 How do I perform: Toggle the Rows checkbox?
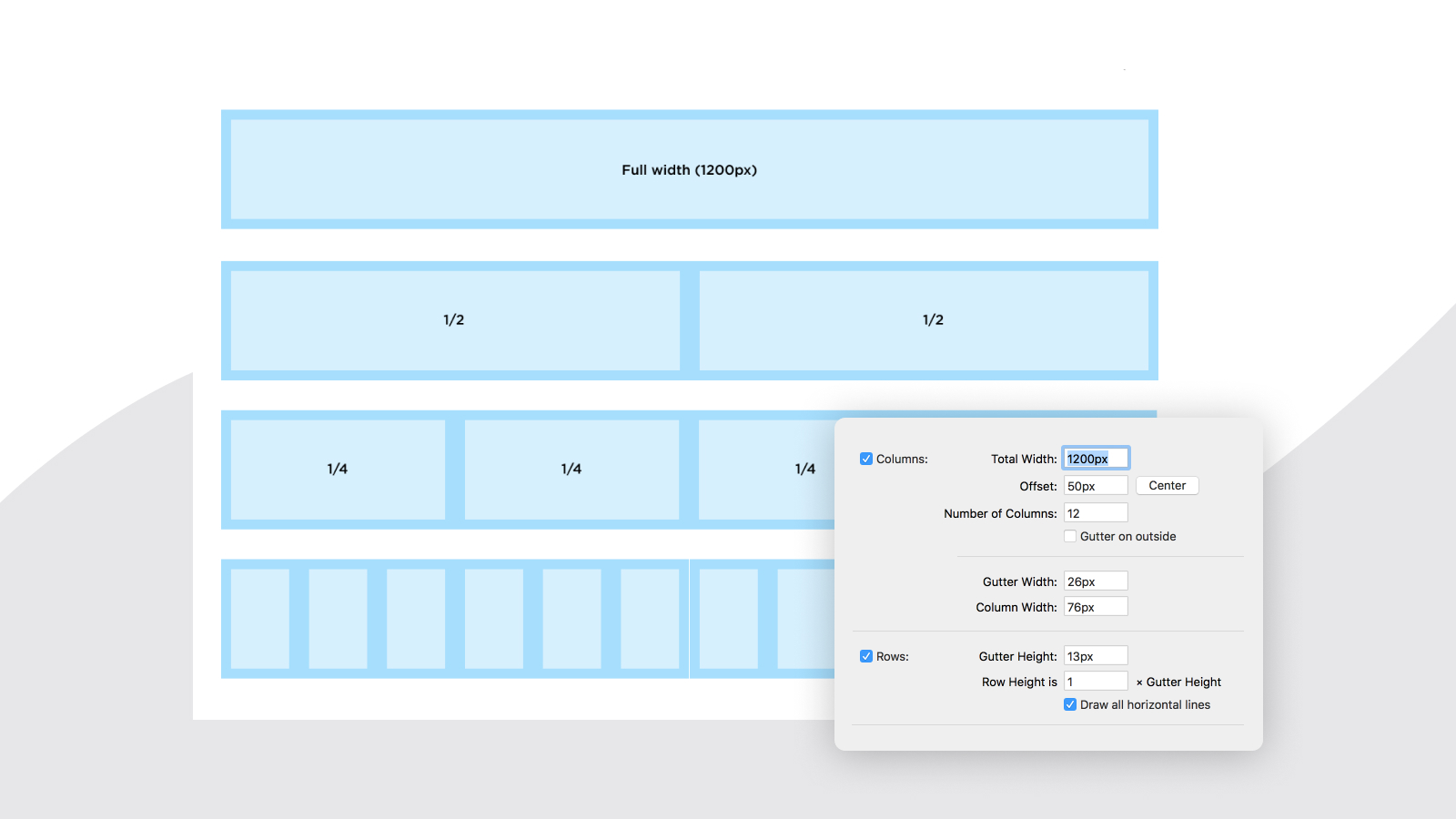pos(866,656)
